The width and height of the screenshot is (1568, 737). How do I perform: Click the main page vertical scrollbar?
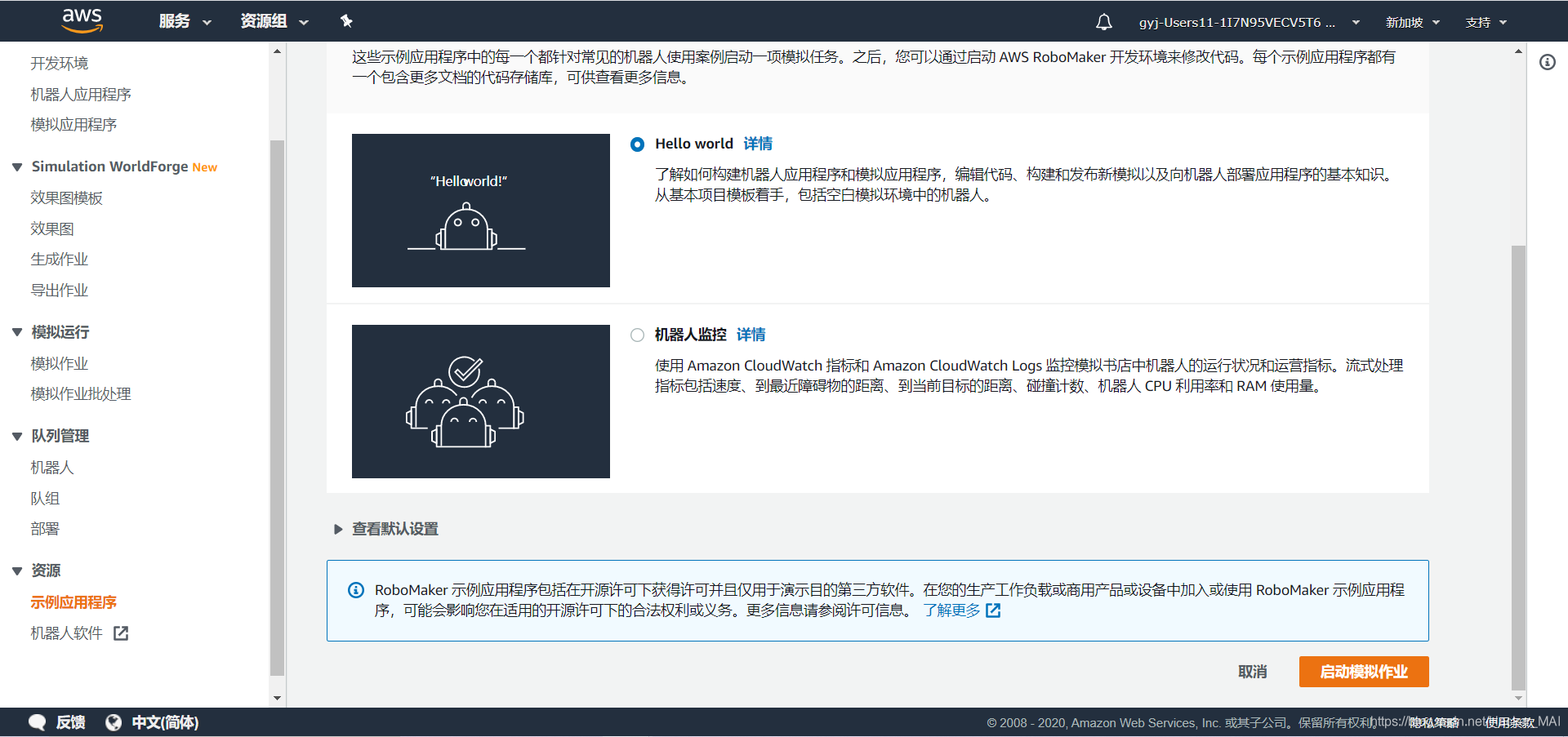[x=1518, y=467]
